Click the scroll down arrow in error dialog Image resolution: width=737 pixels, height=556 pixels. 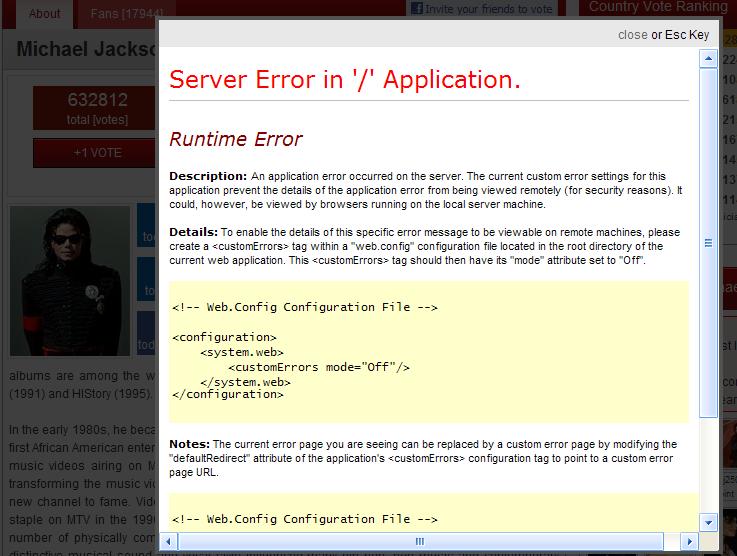[708, 522]
